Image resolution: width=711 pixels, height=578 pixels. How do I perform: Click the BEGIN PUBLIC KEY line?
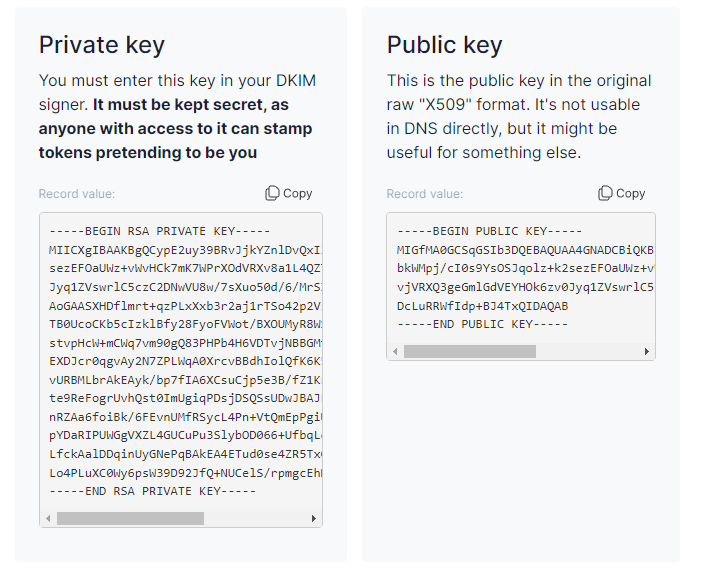point(489,231)
